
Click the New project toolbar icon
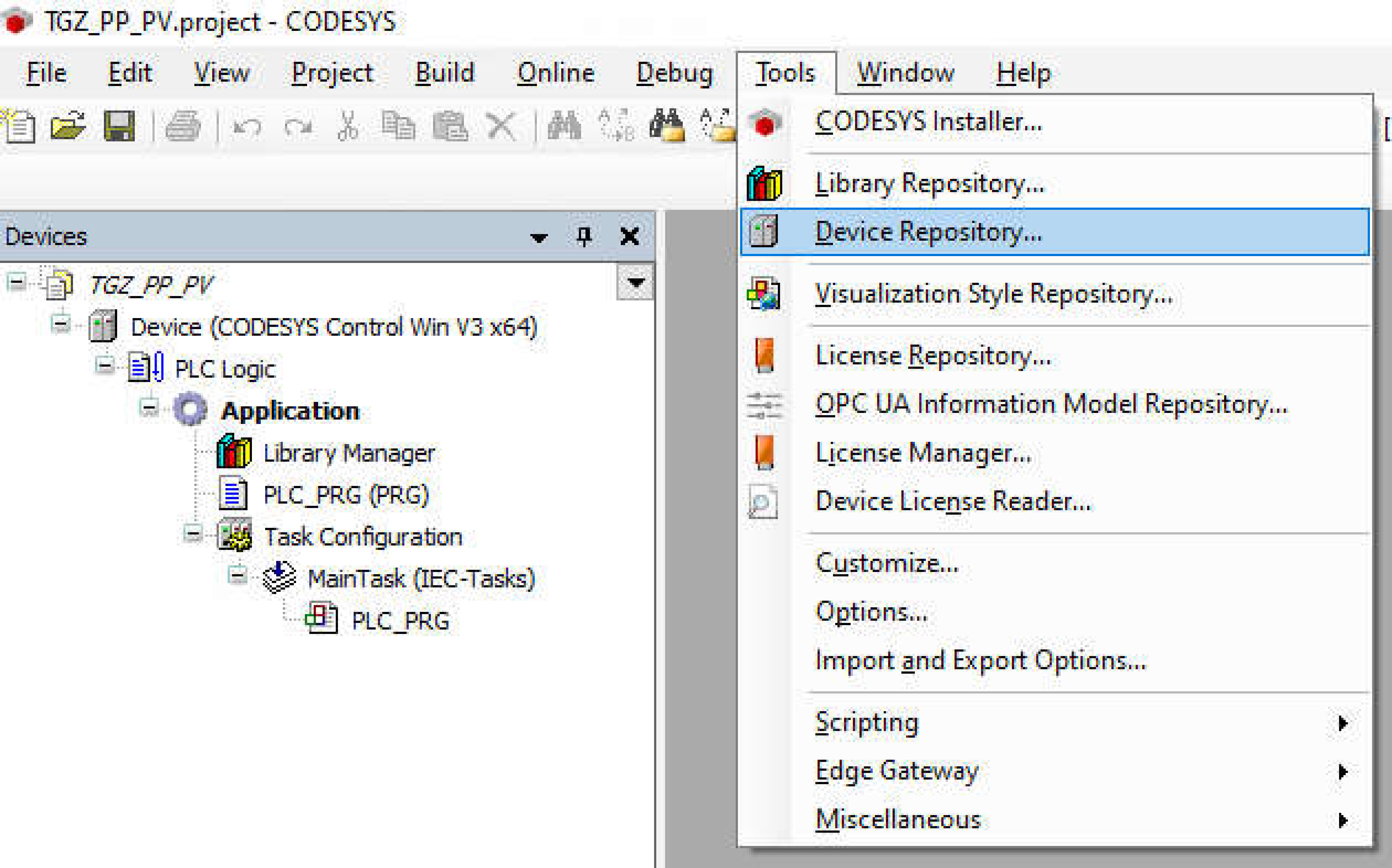18,125
